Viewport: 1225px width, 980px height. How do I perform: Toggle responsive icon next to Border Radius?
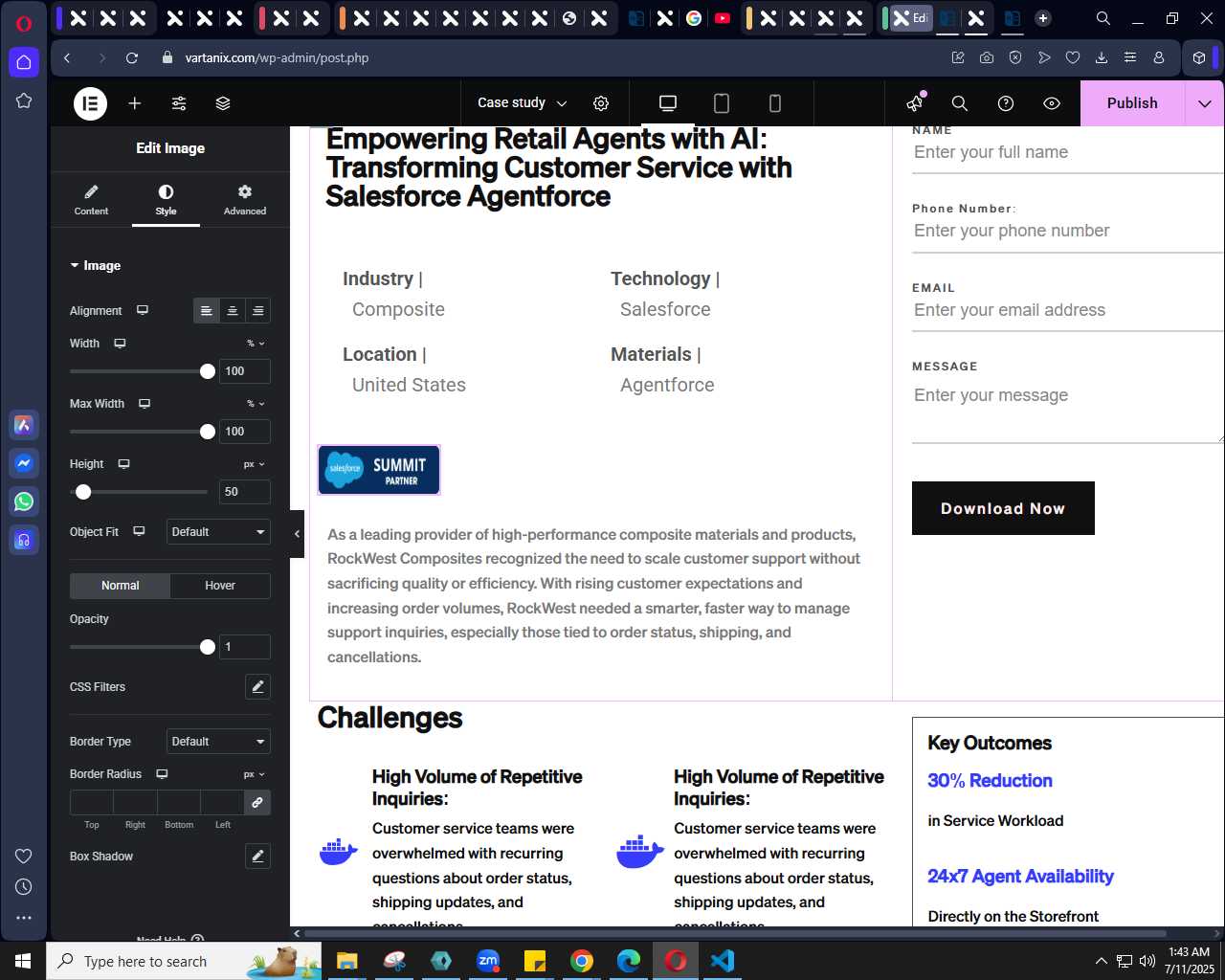[162, 773]
